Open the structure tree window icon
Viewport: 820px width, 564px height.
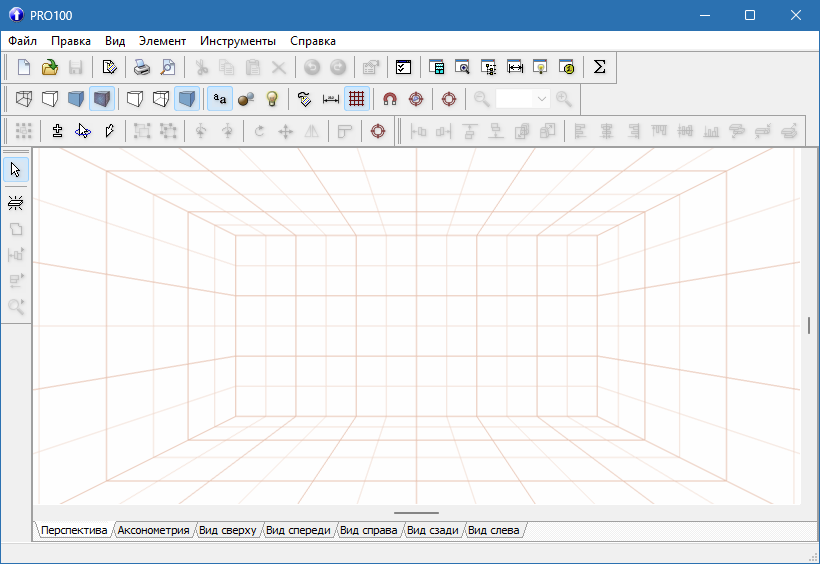(488, 67)
